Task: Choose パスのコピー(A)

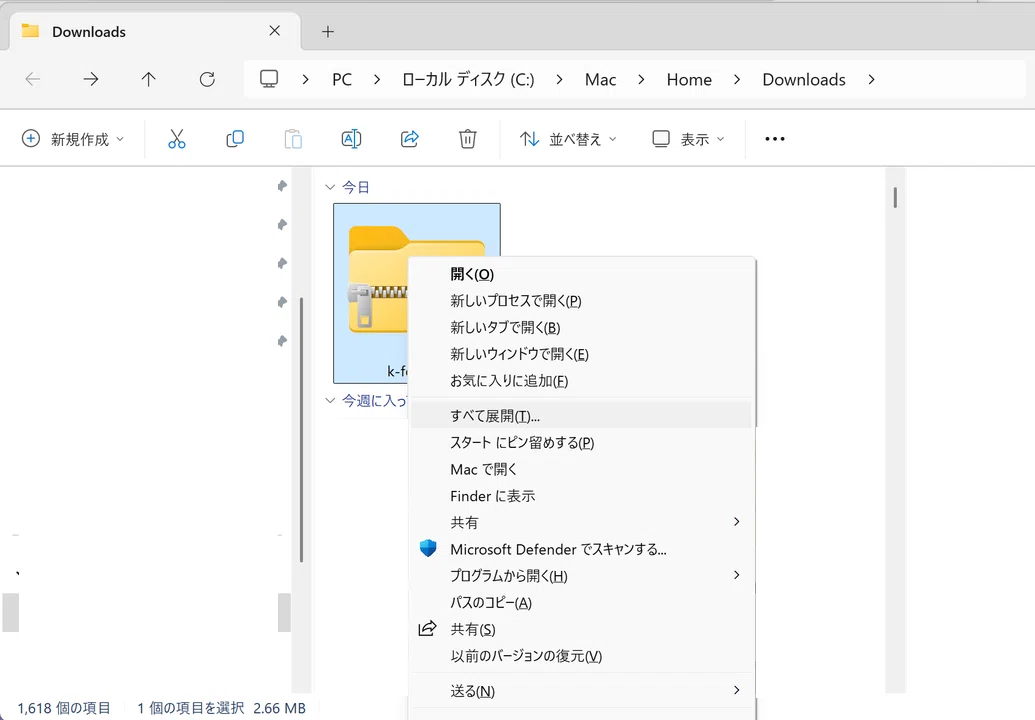Action: point(581,603)
